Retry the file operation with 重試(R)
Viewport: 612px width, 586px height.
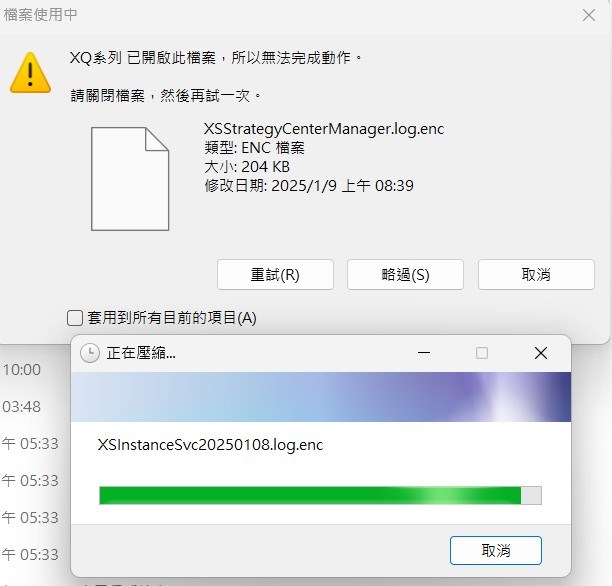tap(275, 274)
